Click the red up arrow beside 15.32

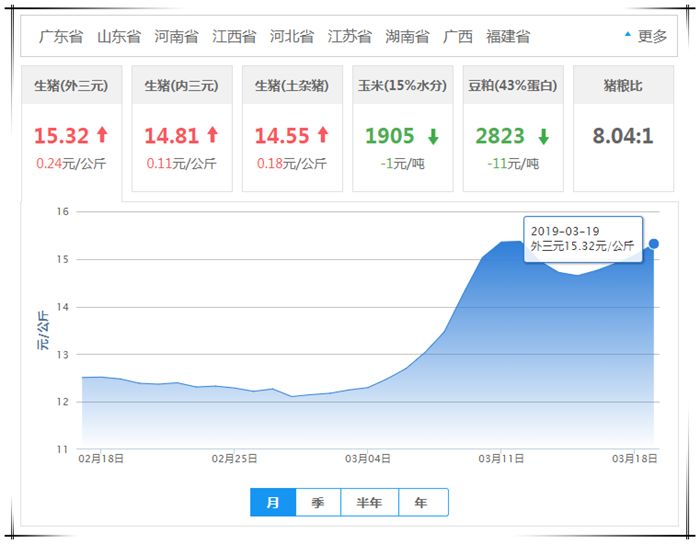coord(101,134)
